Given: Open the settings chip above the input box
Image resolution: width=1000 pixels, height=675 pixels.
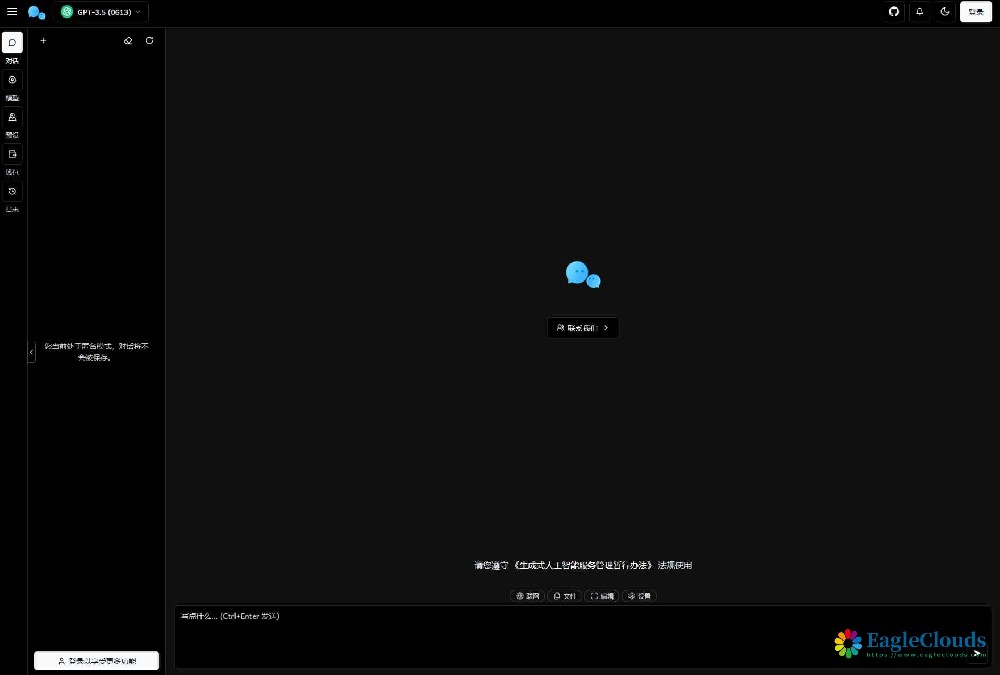Looking at the screenshot, I should coord(639,596).
